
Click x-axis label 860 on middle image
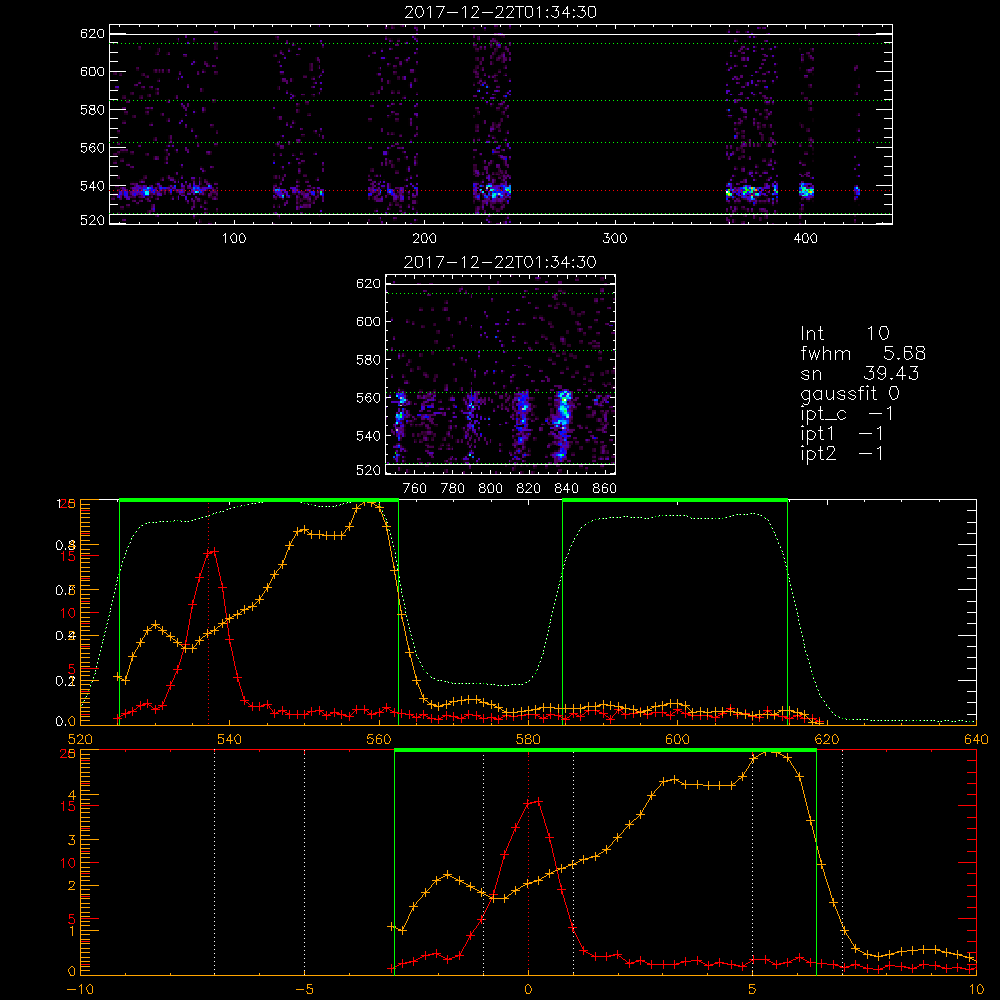click(x=605, y=489)
